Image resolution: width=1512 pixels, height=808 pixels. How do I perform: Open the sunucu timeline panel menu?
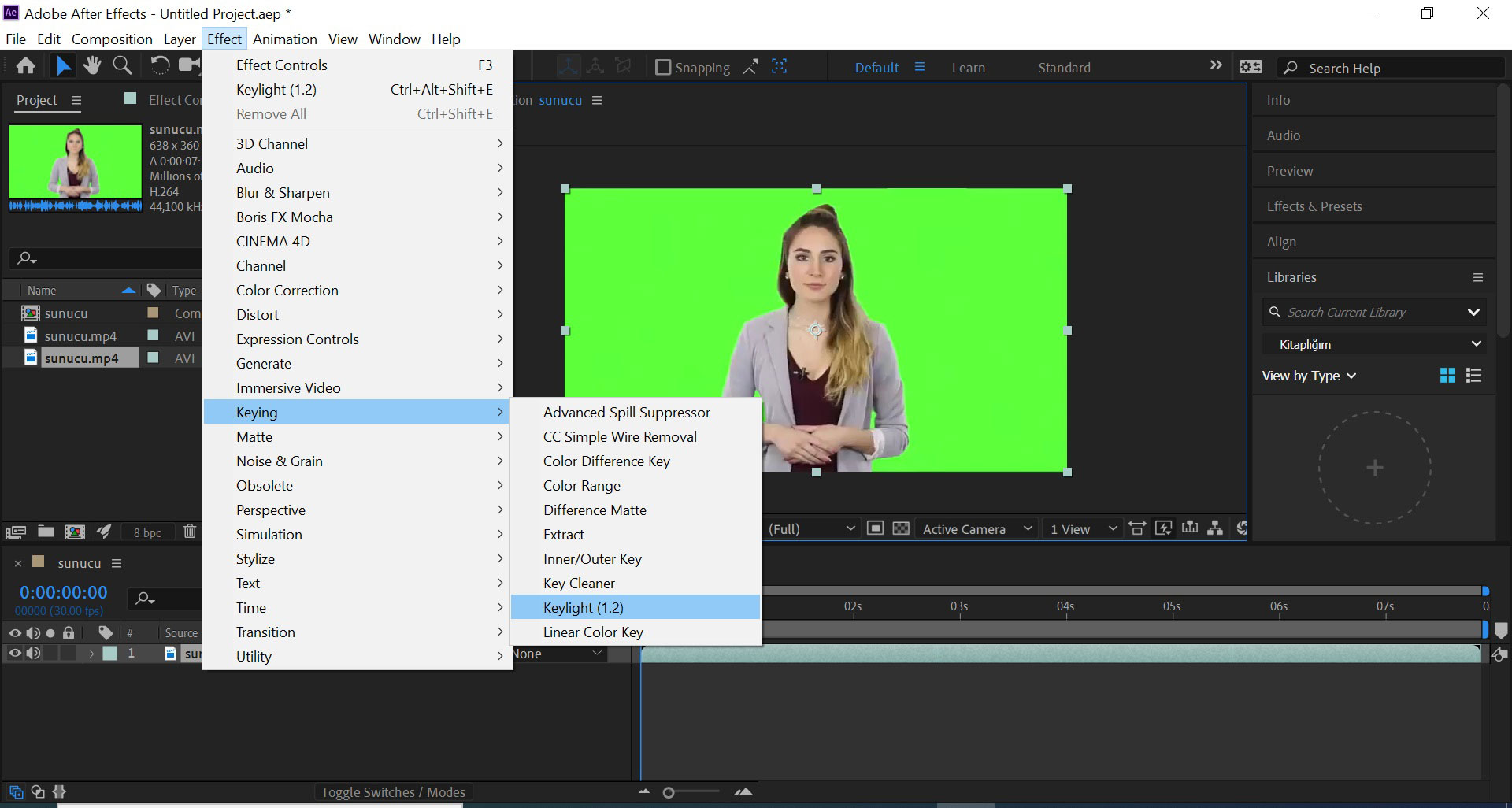[x=117, y=563]
